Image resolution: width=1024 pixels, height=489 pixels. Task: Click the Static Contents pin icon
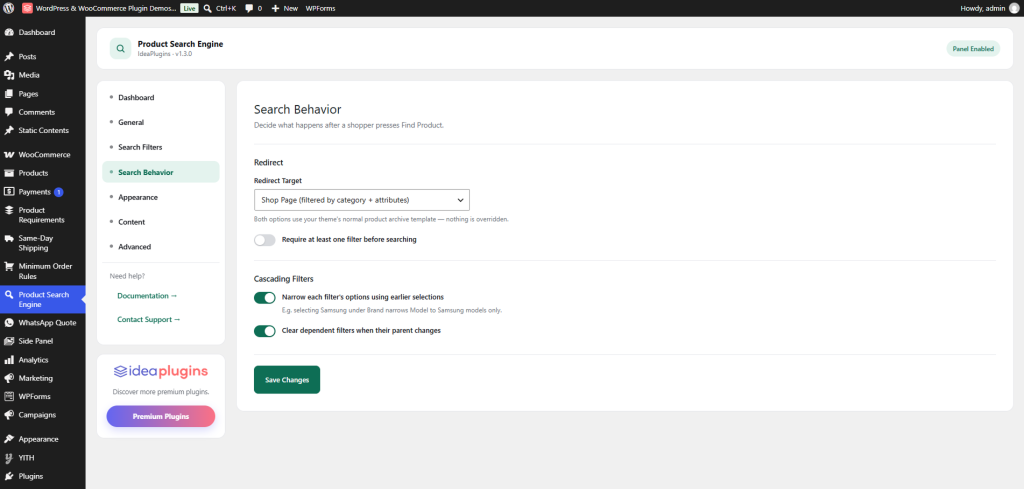9,130
